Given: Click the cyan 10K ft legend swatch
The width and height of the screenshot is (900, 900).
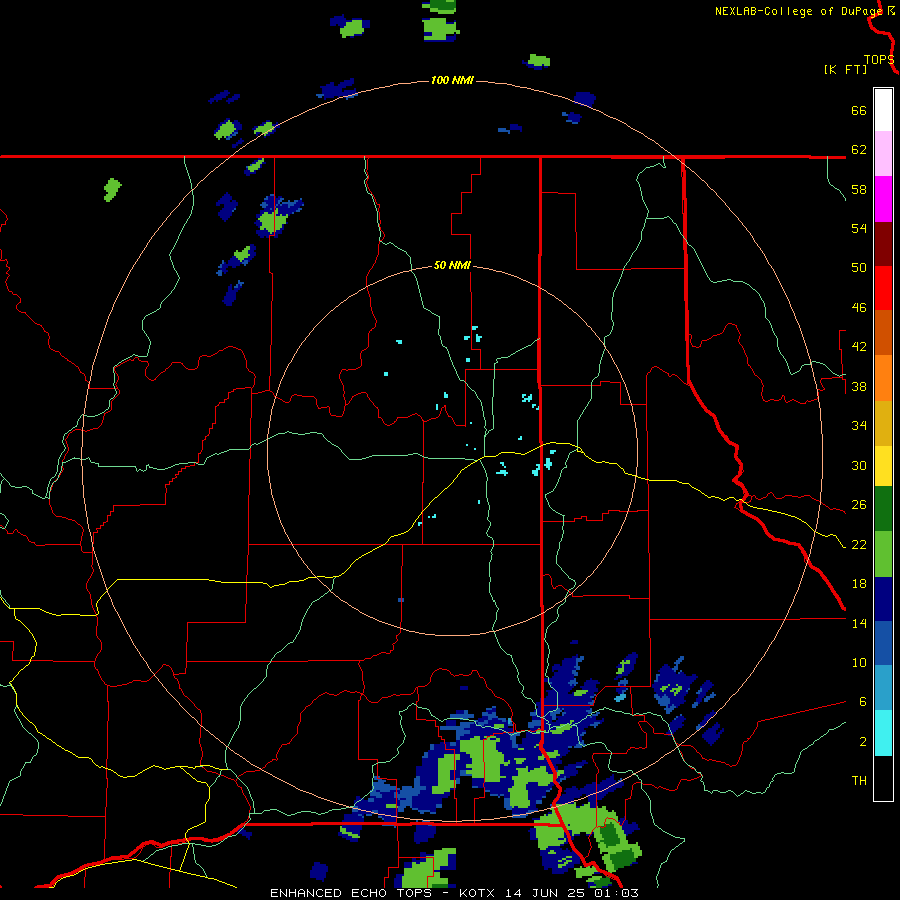Looking at the screenshot, I should 883,733.
